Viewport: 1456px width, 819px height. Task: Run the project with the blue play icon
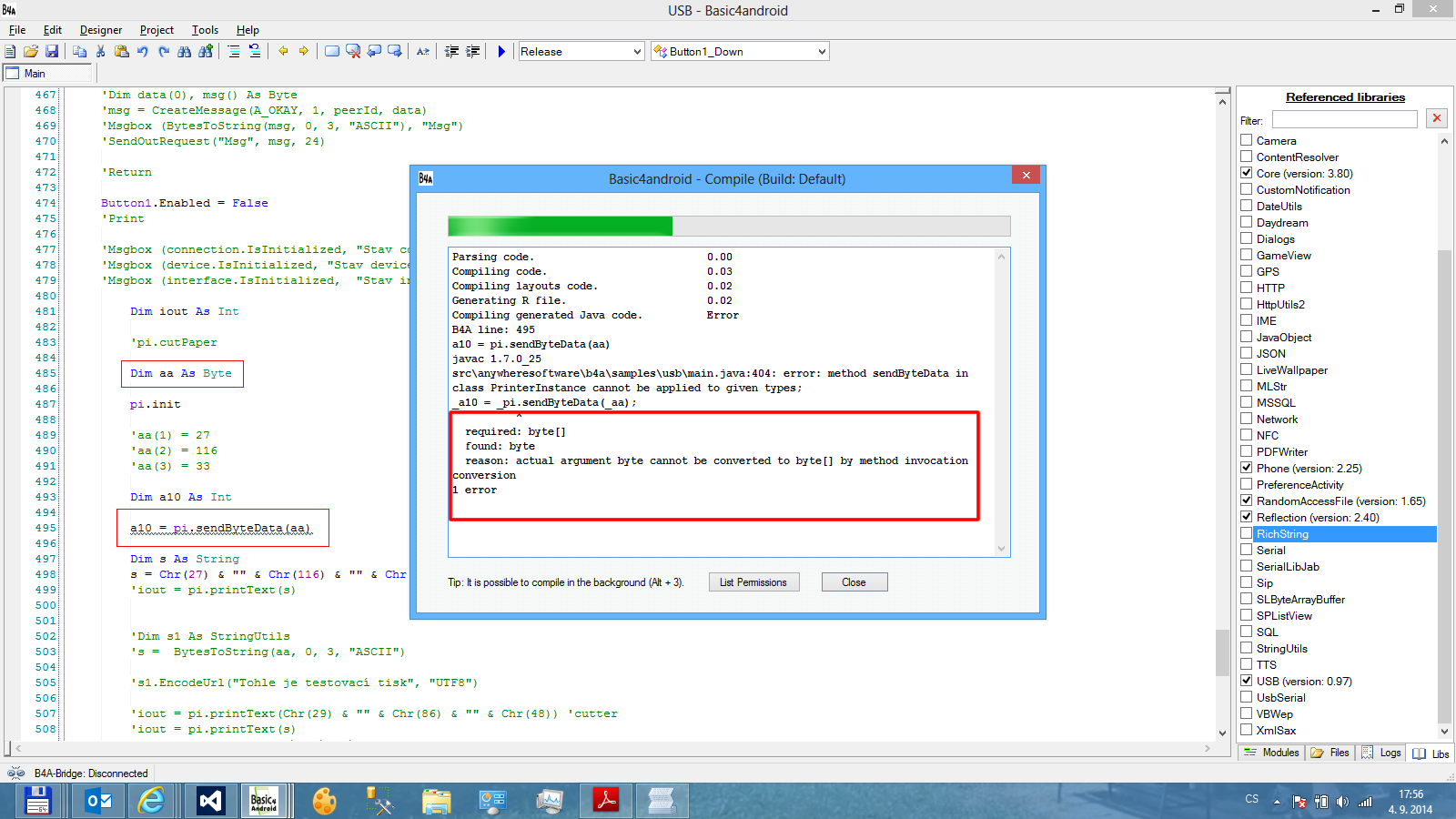[501, 52]
